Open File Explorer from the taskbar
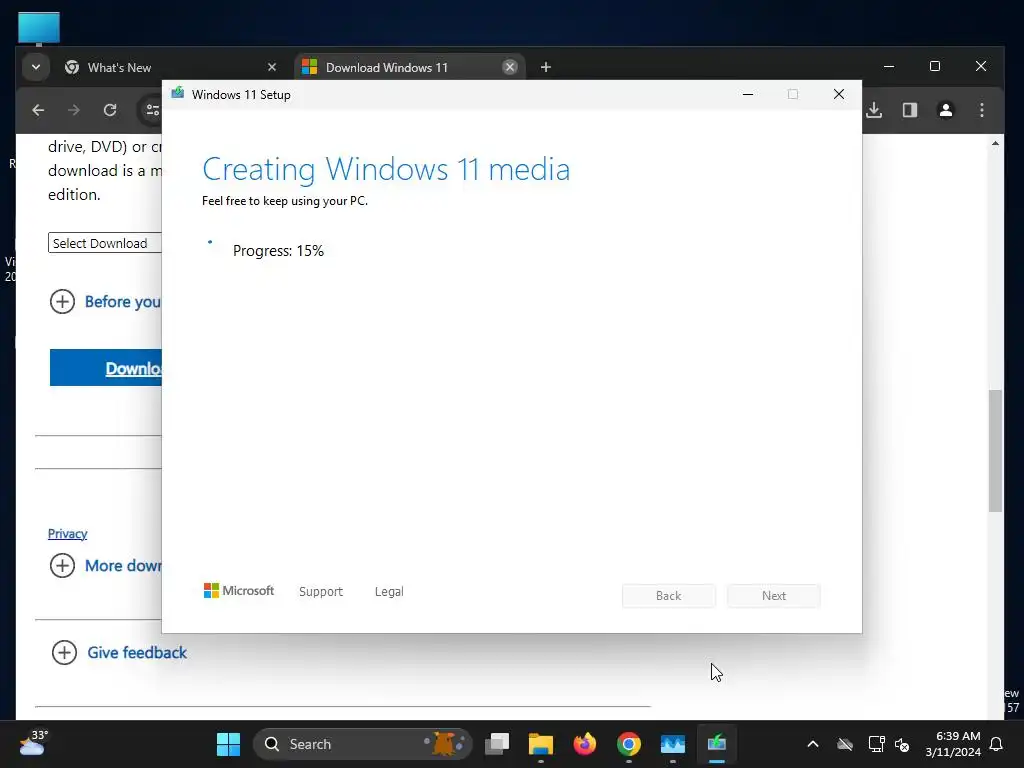The width and height of the screenshot is (1024, 768). [541, 744]
